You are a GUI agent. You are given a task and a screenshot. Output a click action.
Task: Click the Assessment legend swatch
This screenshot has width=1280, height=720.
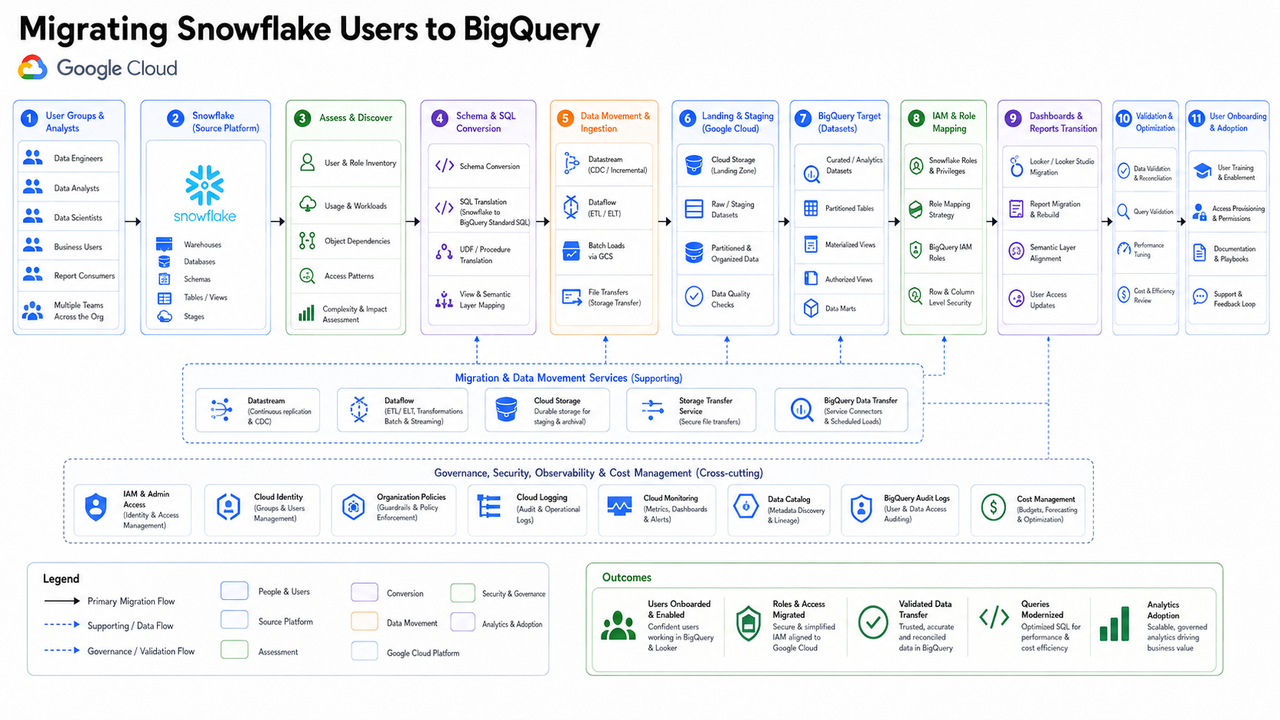[234, 650]
